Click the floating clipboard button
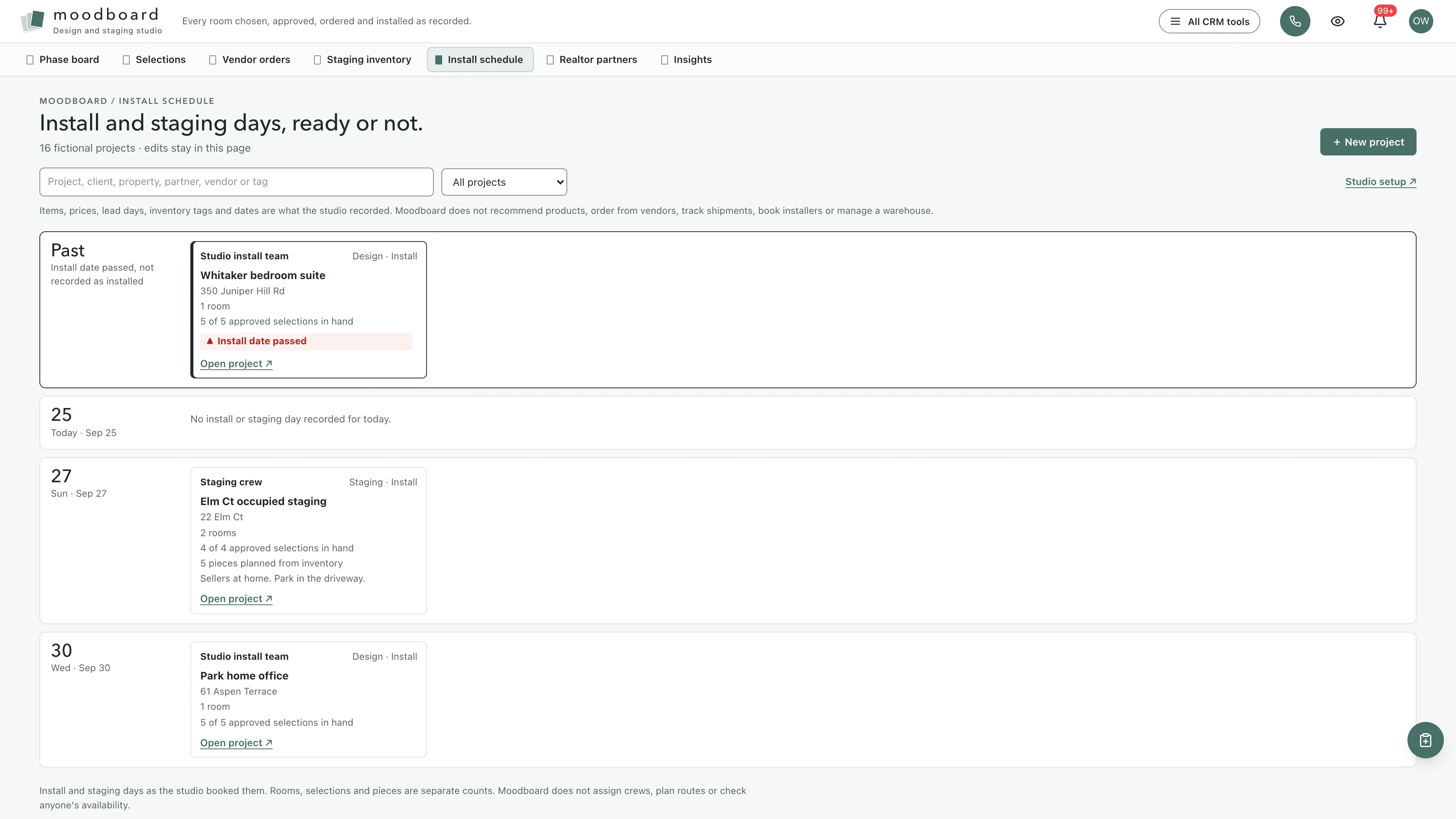This screenshot has width=1456, height=819. coord(1425,740)
